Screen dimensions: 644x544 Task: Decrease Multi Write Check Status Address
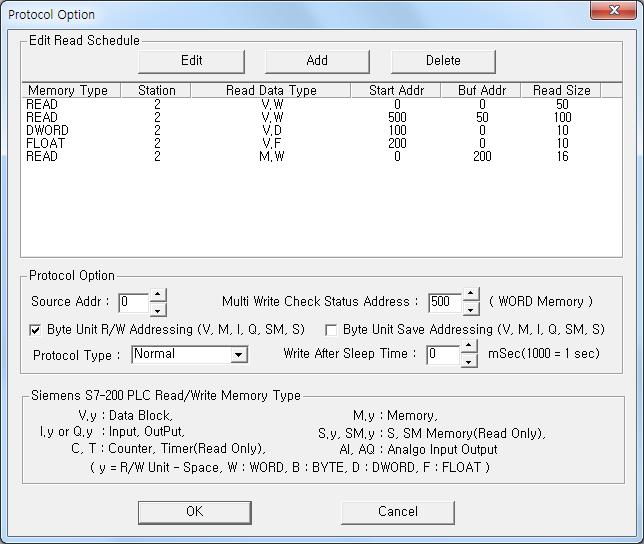[x=470, y=308]
